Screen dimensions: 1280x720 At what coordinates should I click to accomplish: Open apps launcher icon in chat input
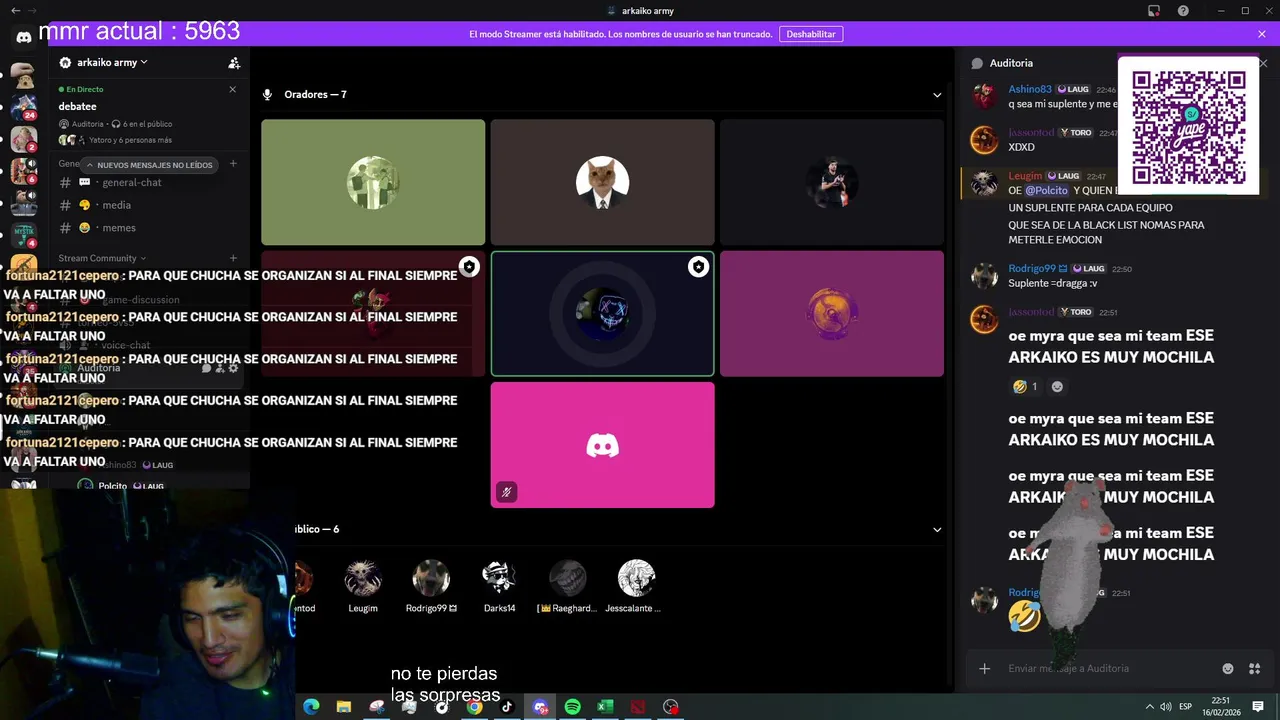1255,668
